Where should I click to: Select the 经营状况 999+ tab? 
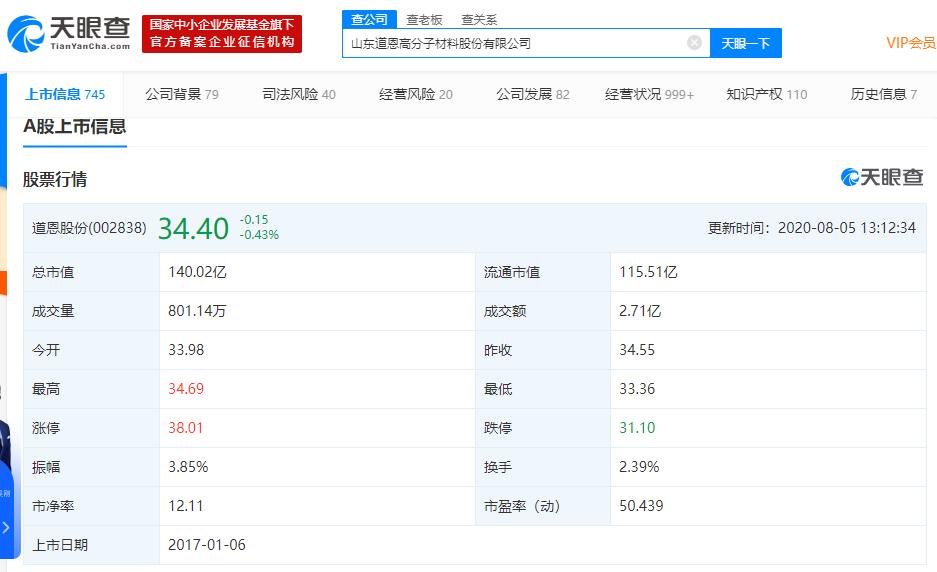pos(649,94)
